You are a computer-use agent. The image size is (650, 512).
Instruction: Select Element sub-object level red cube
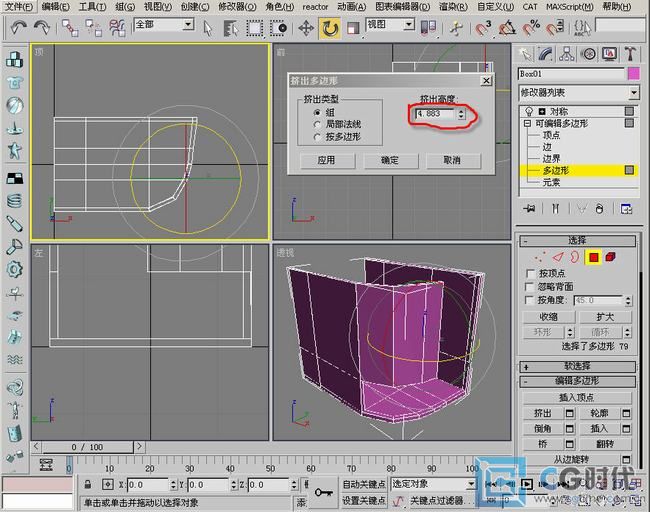point(610,257)
